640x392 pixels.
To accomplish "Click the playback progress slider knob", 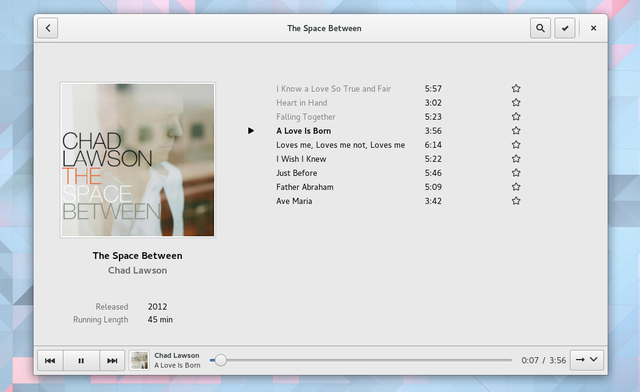I will (221, 360).
